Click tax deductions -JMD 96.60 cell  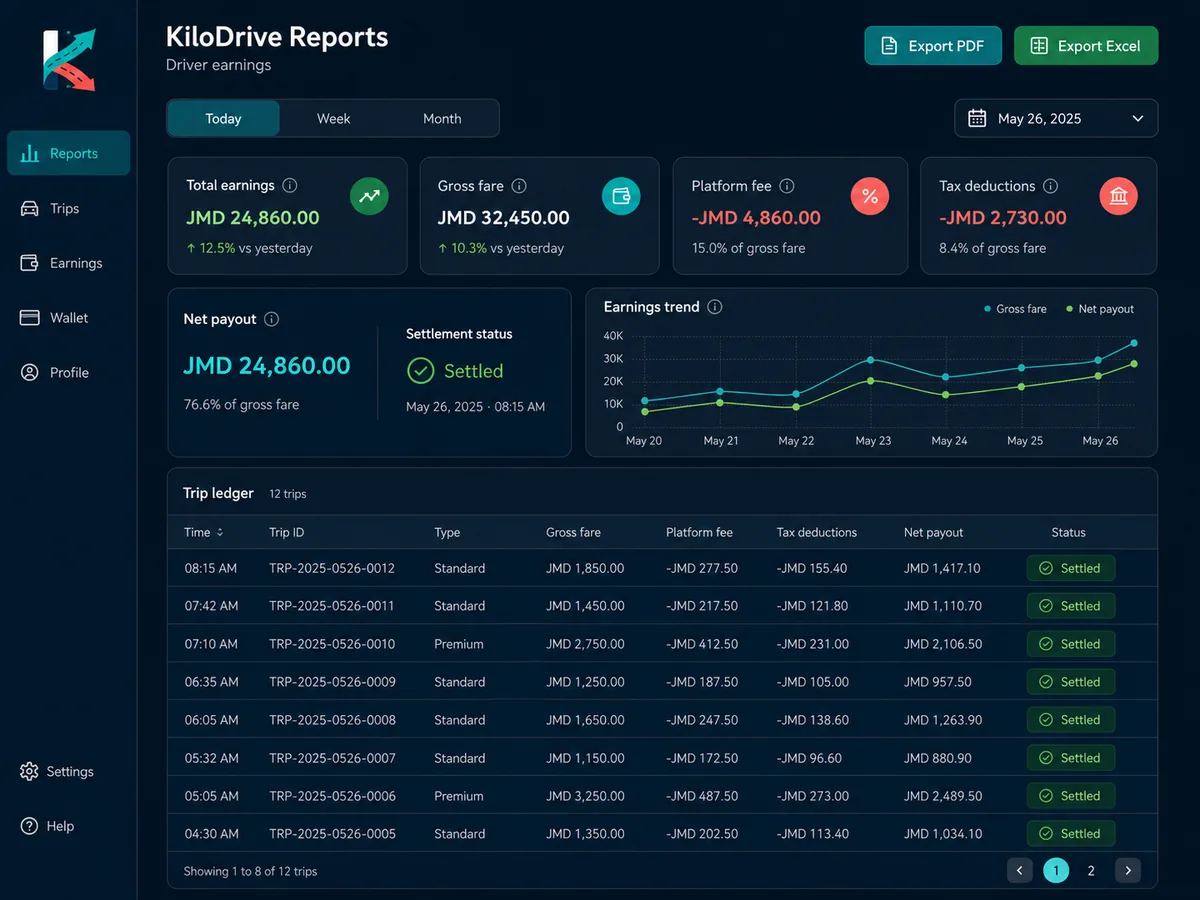[x=809, y=758]
